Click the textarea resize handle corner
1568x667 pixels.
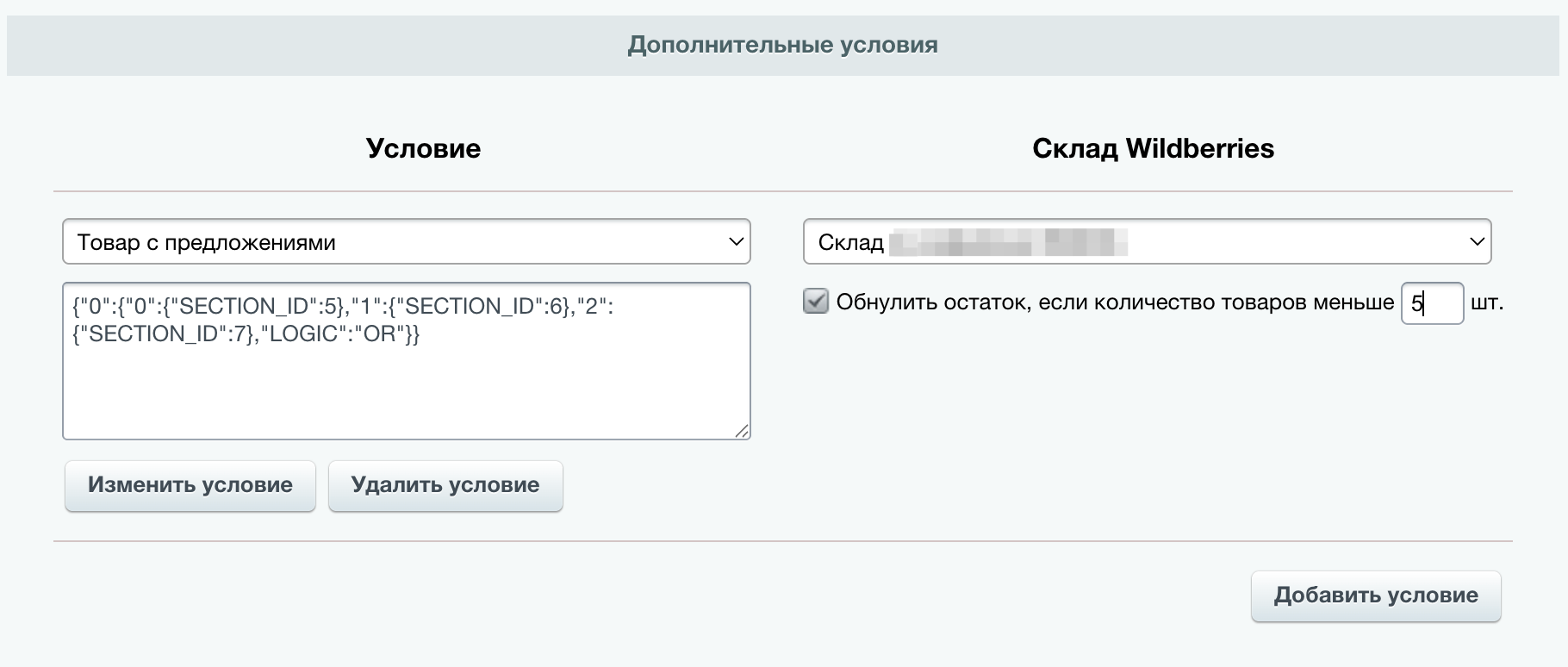click(x=742, y=431)
